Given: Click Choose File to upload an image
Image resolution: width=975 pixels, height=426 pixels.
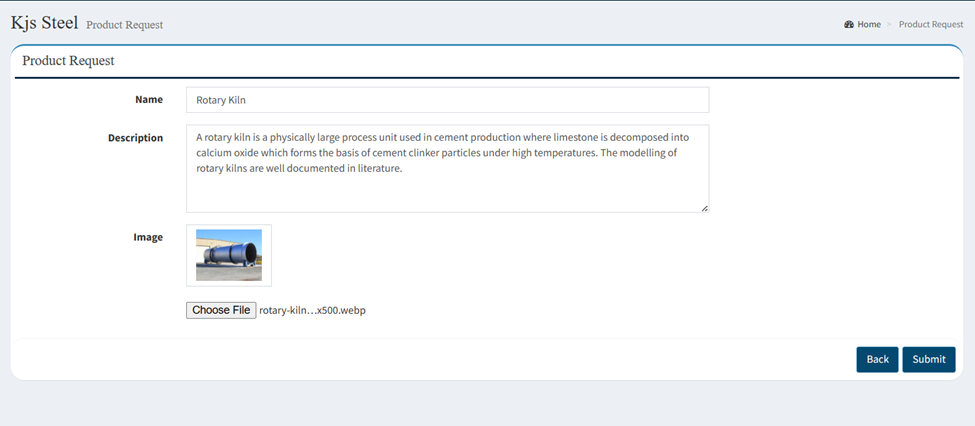Looking at the screenshot, I should pos(221,310).
